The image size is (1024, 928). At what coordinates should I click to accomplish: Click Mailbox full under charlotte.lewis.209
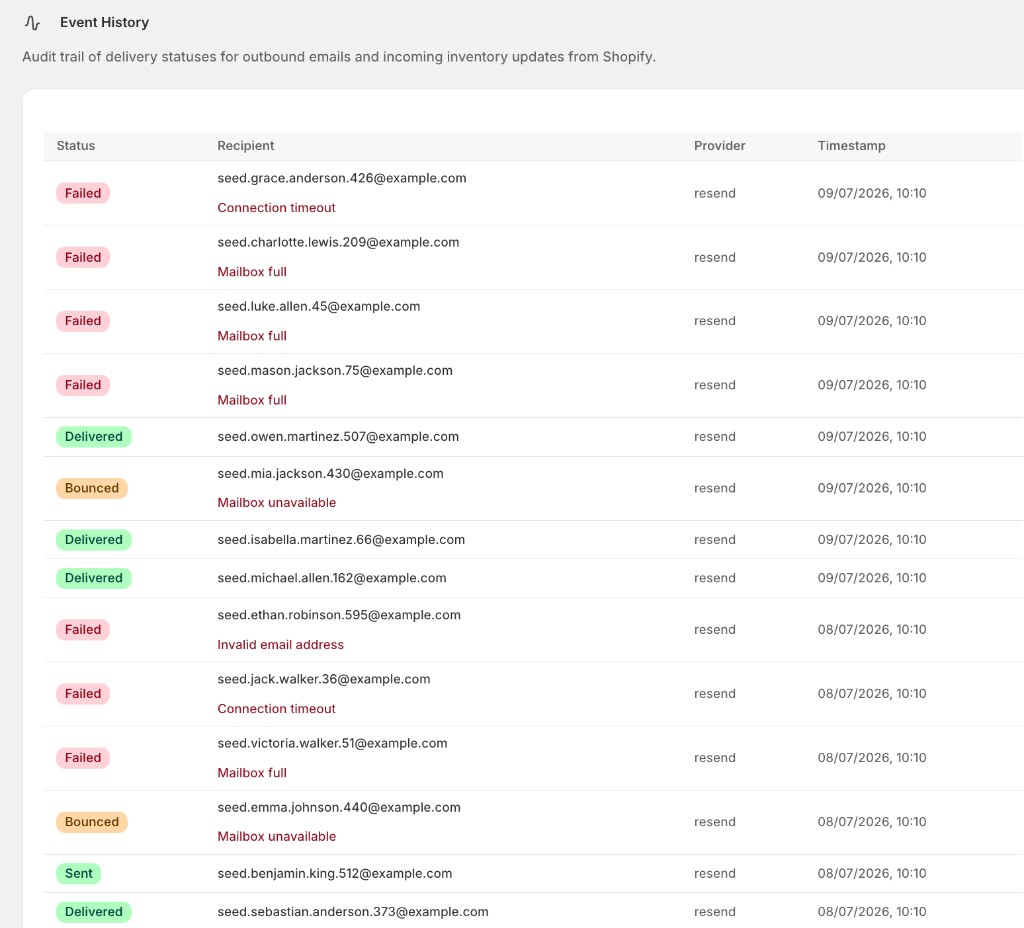click(x=252, y=272)
